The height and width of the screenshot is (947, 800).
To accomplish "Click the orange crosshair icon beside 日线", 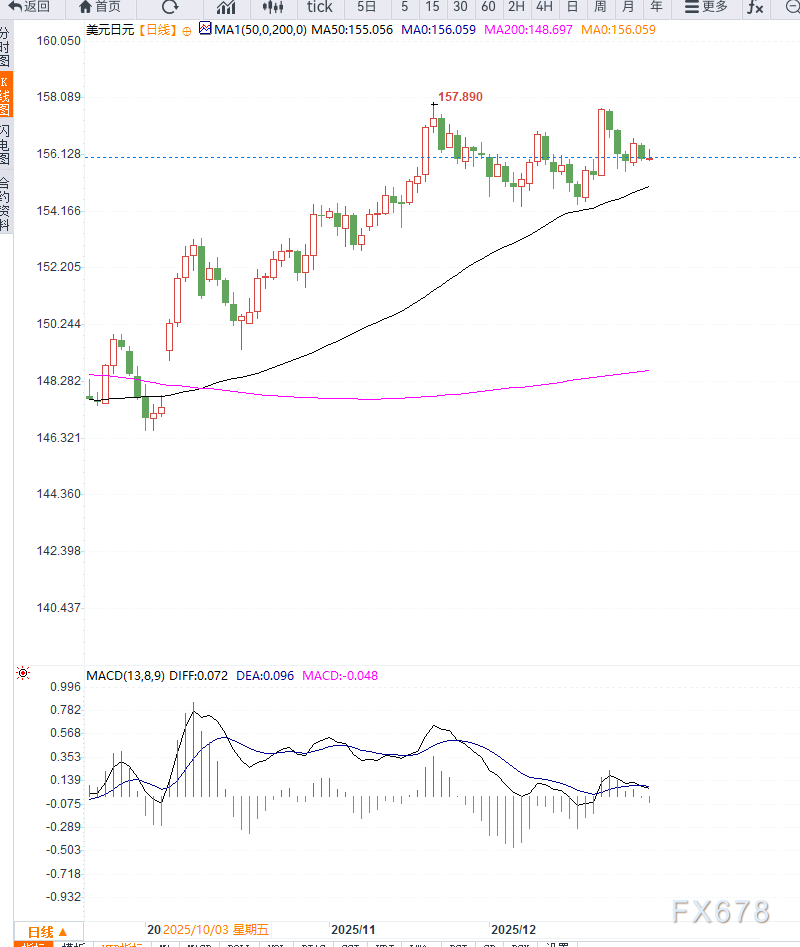I will pos(186,31).
